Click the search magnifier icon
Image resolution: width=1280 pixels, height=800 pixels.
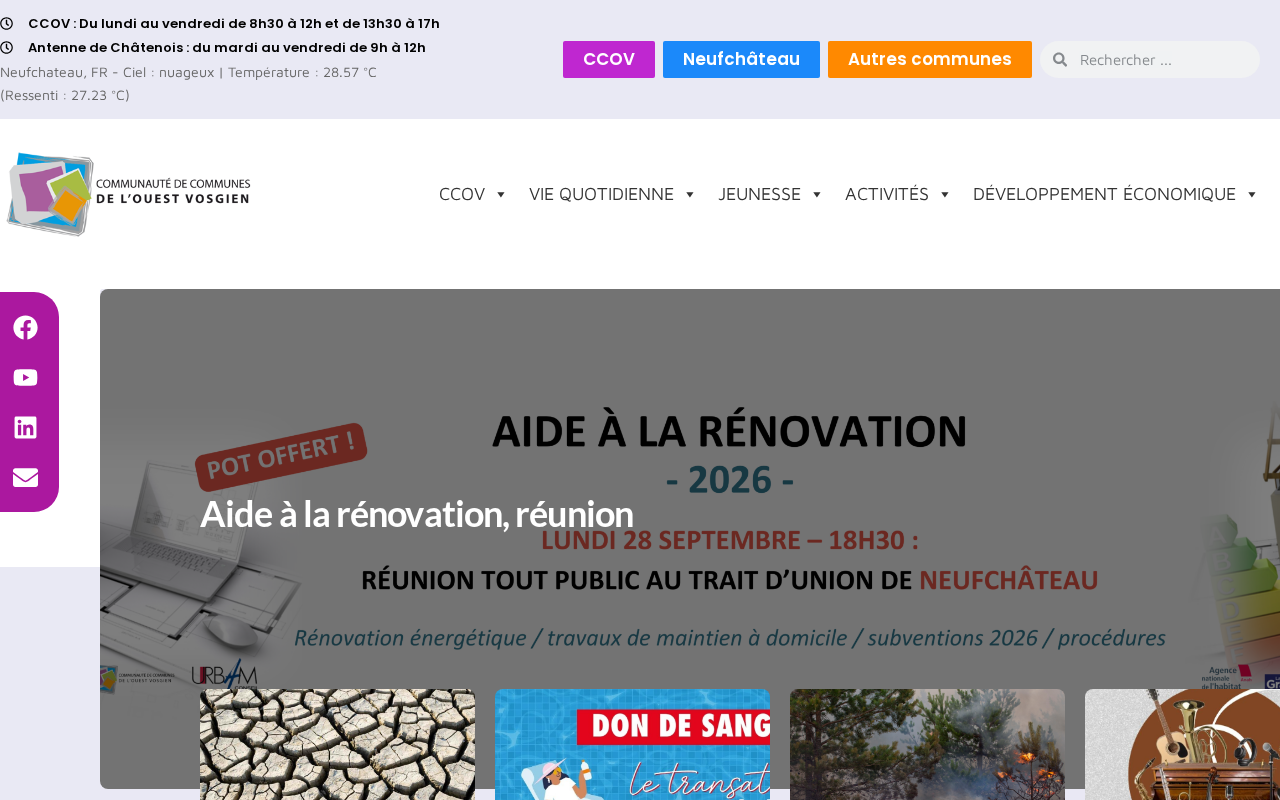point(1060,60)
